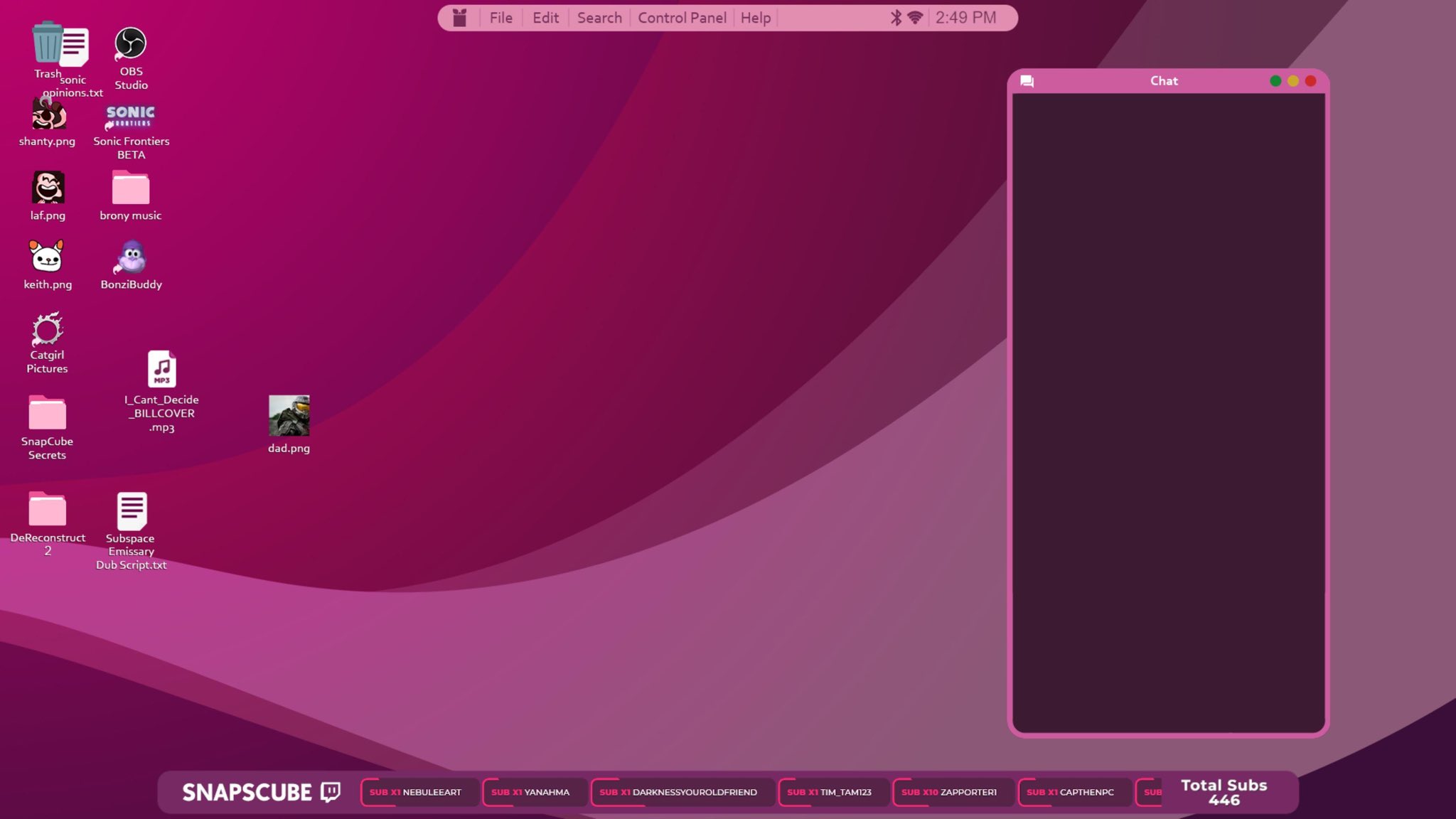Viewport: 1456px width, 819px height.
Task: Click the TIM_TAM123 sub badge
Action: coord(833,792)
